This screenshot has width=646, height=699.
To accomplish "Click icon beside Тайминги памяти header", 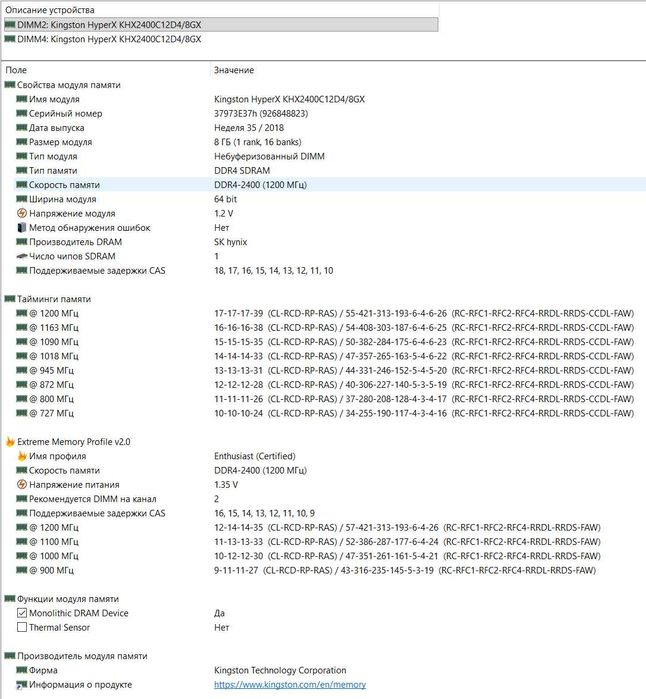I will pyautogui.click(x=10, y=299).
